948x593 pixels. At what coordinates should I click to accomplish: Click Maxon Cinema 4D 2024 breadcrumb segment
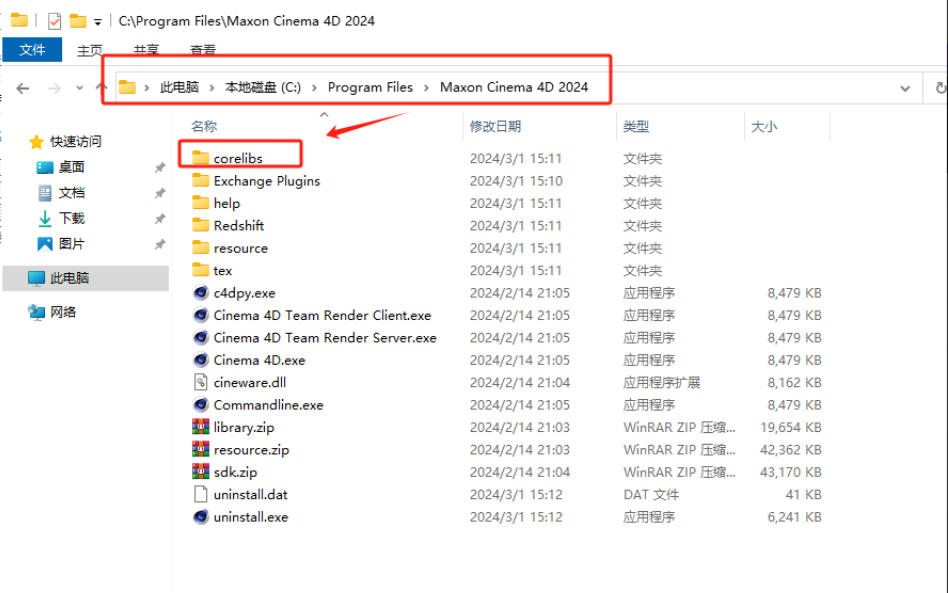514,87
